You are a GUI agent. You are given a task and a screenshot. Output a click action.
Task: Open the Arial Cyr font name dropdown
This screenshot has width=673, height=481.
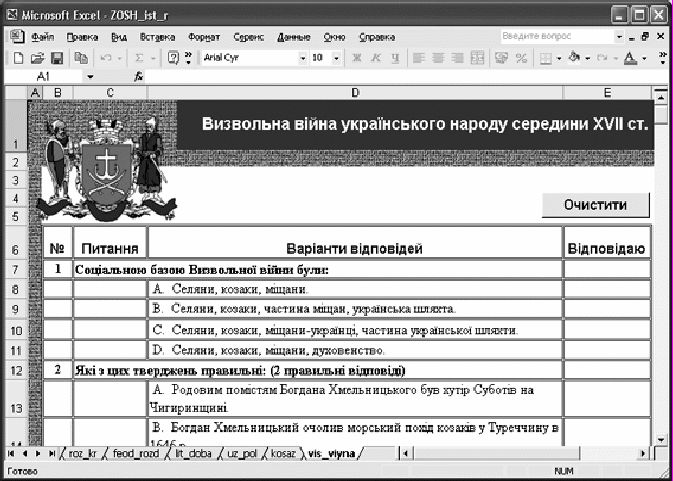303,58
